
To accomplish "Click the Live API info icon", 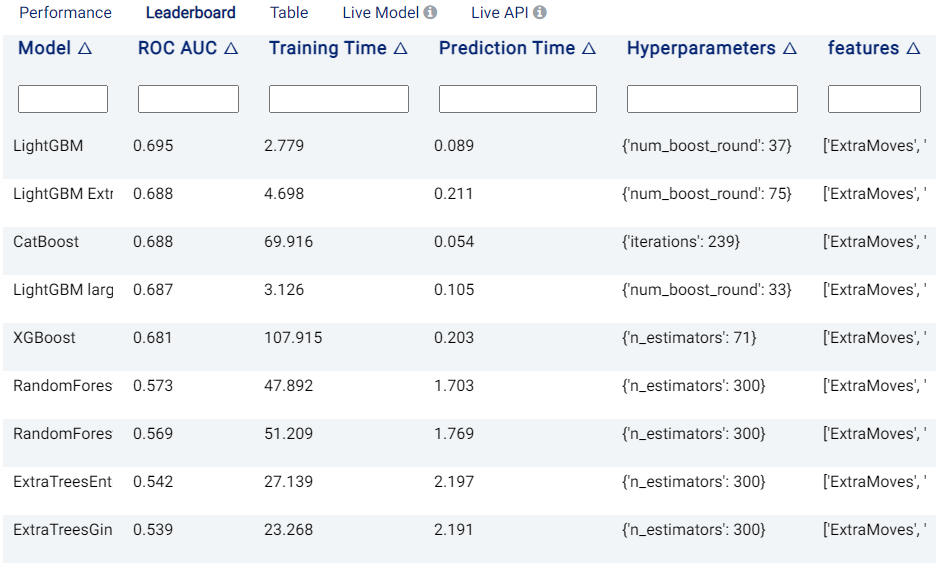I will 539,13.
